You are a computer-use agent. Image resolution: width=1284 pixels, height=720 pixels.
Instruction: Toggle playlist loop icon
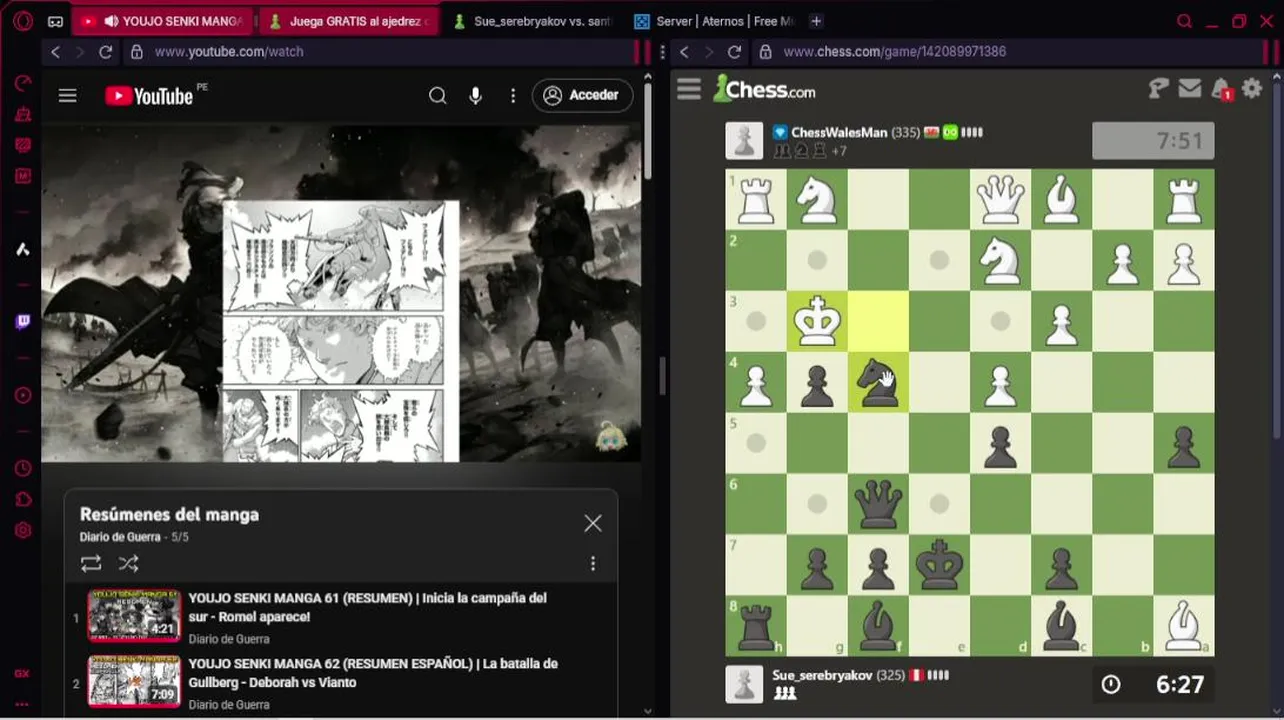pos(91,564)
